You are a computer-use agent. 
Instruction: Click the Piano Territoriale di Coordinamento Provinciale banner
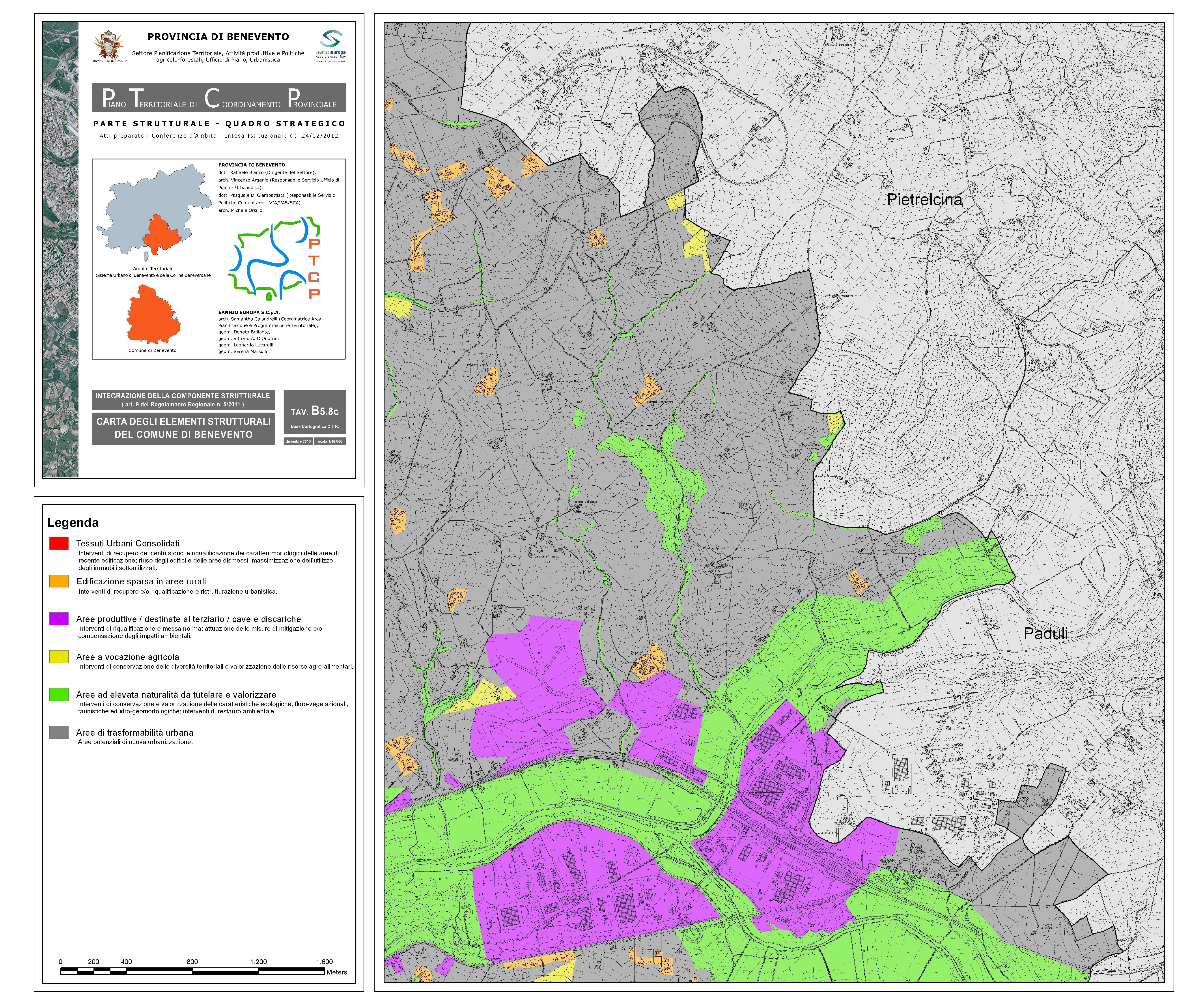coord(219,97)
